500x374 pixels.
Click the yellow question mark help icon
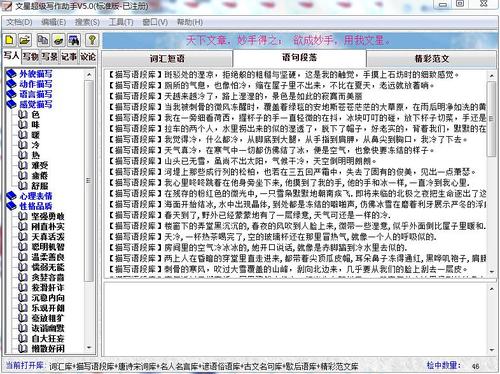(x=92, y=40)
